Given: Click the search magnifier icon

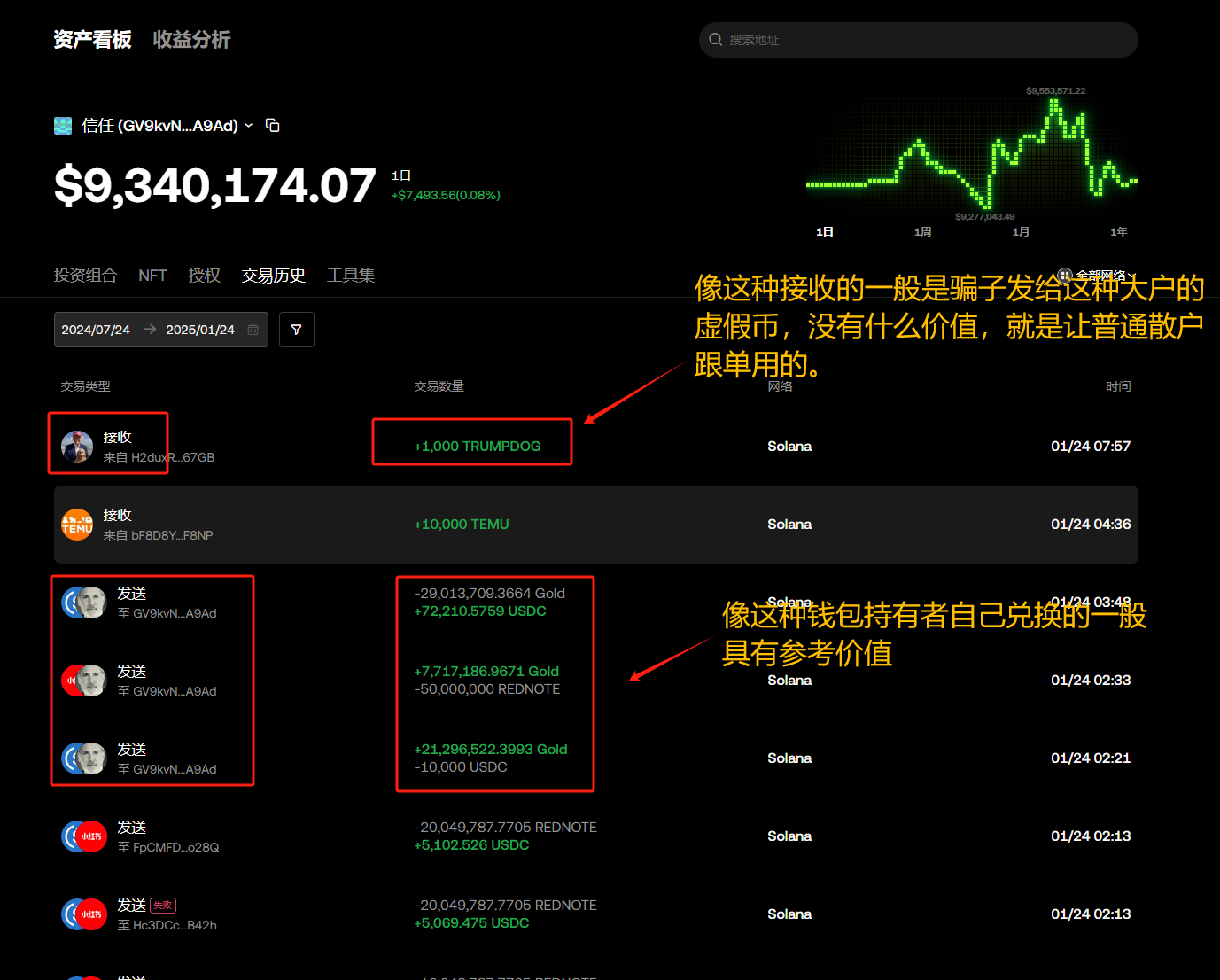Looking at the screenshot, I should tap(716, 40).
